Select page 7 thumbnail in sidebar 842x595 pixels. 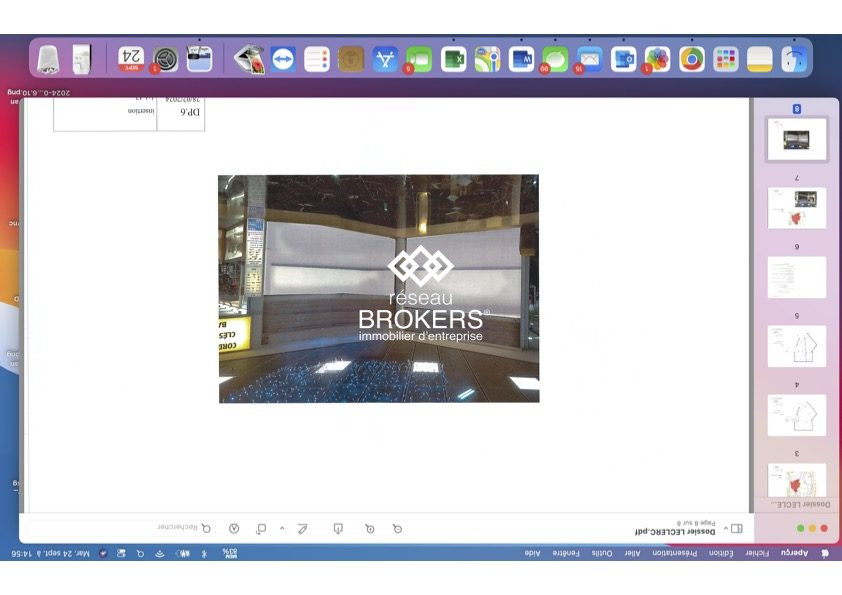pyautogui.click(x=797, y=207)
